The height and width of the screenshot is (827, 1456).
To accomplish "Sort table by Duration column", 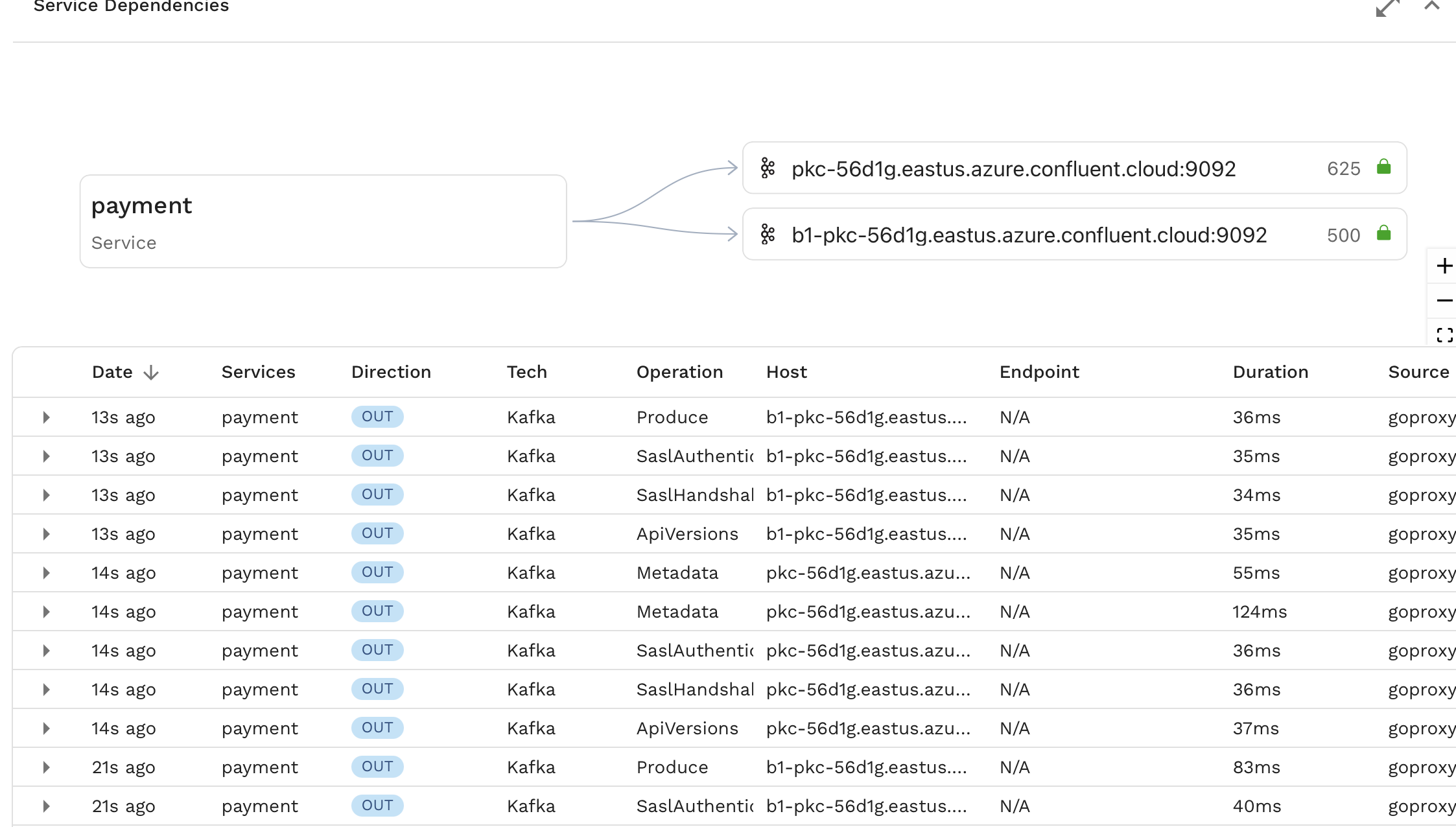I will 1270,372.
